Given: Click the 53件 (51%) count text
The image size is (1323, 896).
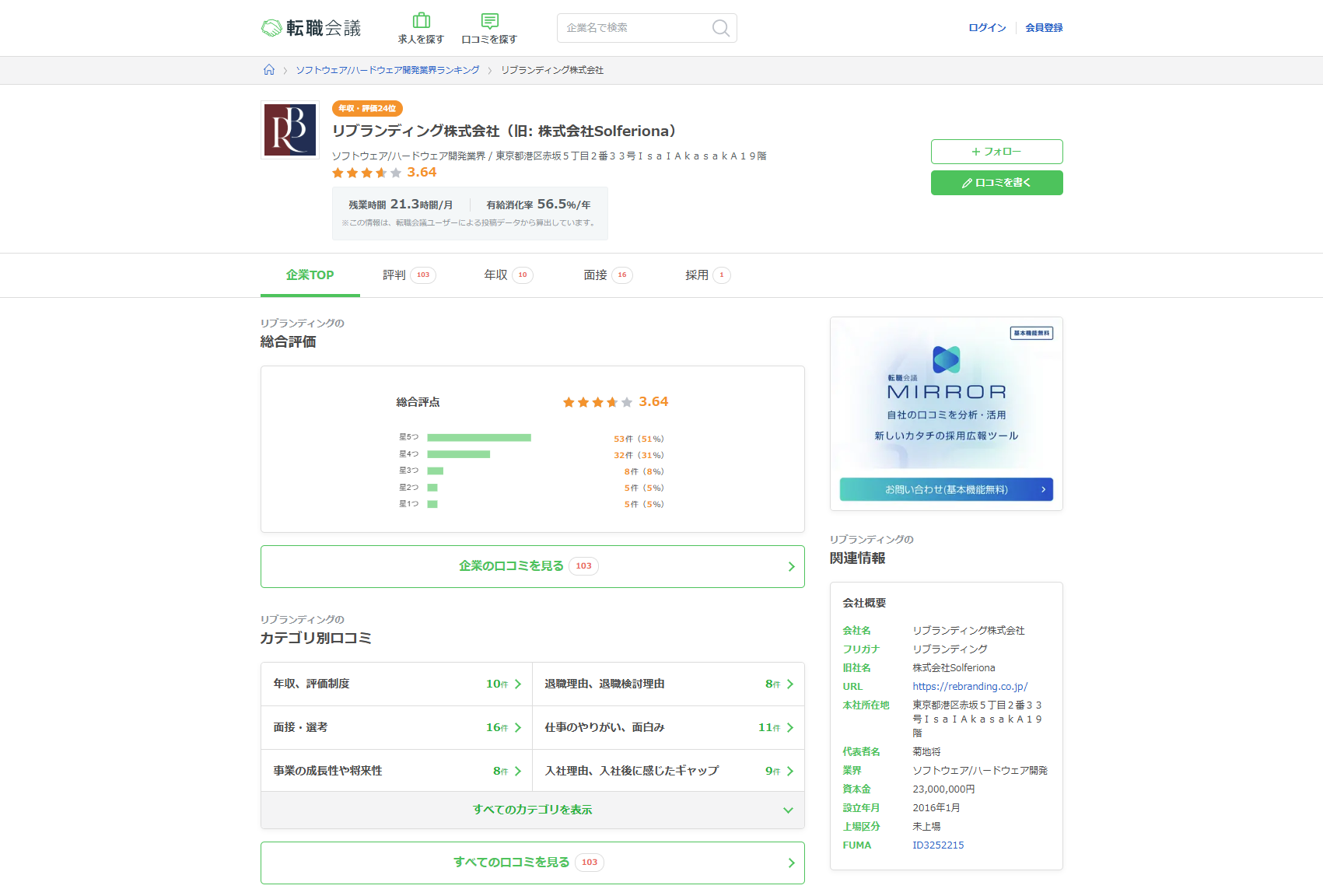Looking at the screenshot, I should click(639, 439).
